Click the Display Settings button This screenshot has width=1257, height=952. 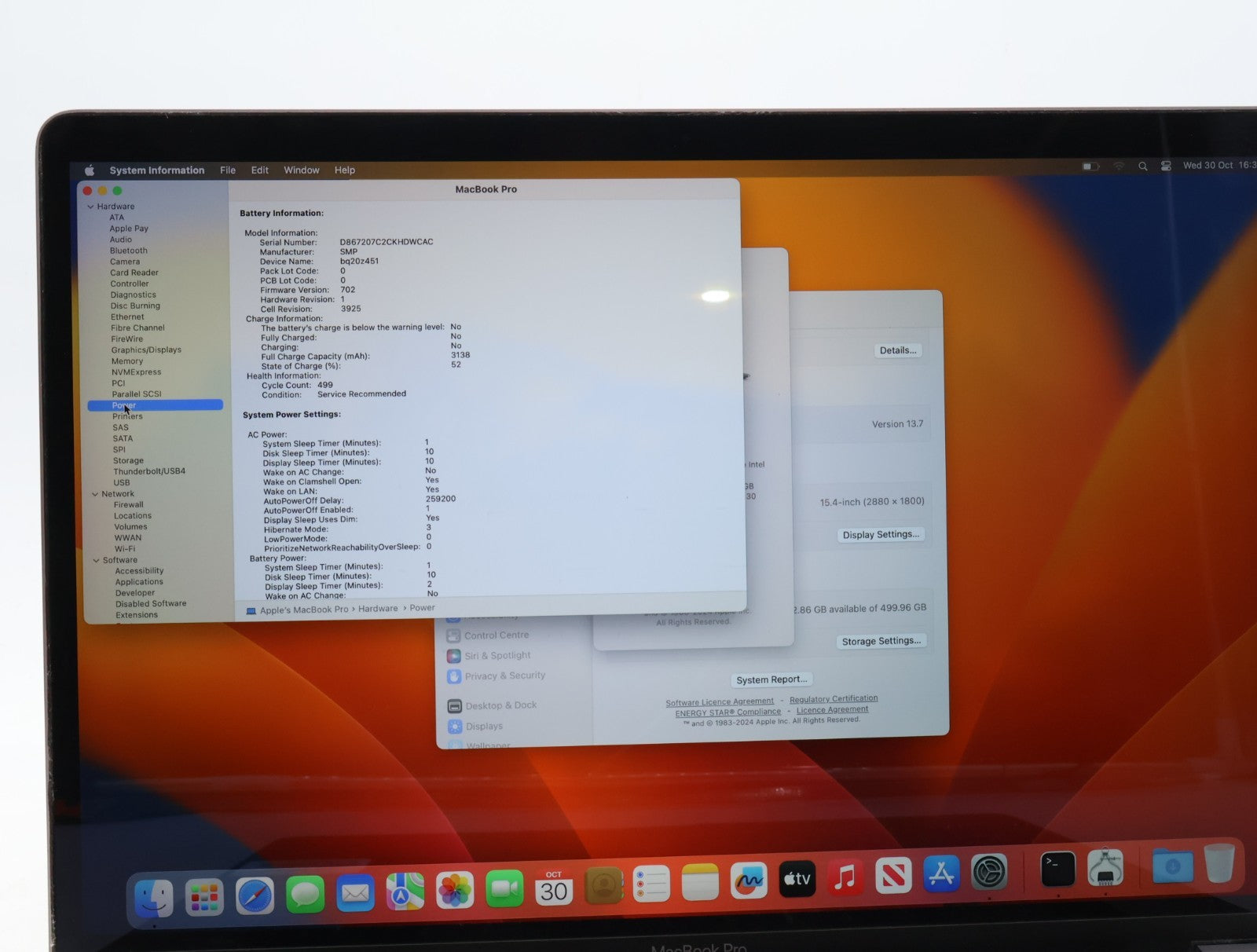(880, 535)
